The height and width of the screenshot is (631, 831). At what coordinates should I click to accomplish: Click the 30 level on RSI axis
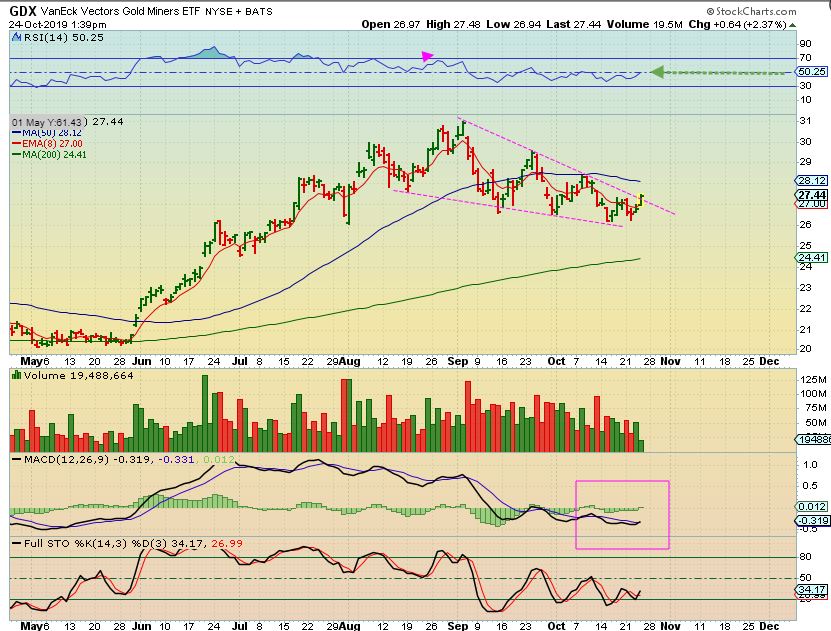(806, 85)
